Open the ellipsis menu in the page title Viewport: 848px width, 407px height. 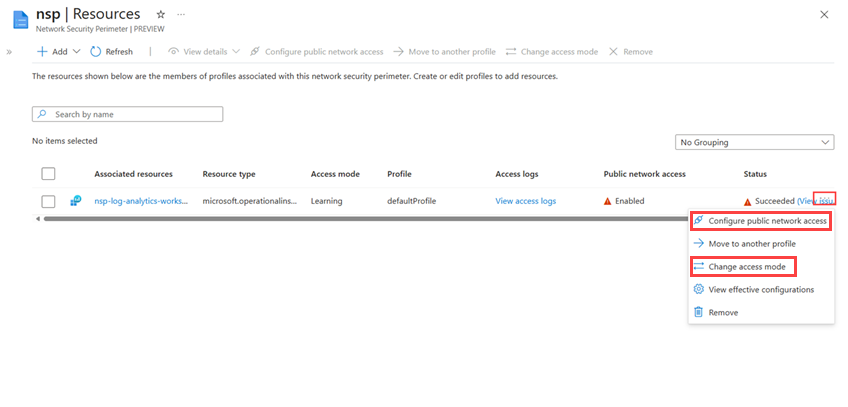coord(180,15)
